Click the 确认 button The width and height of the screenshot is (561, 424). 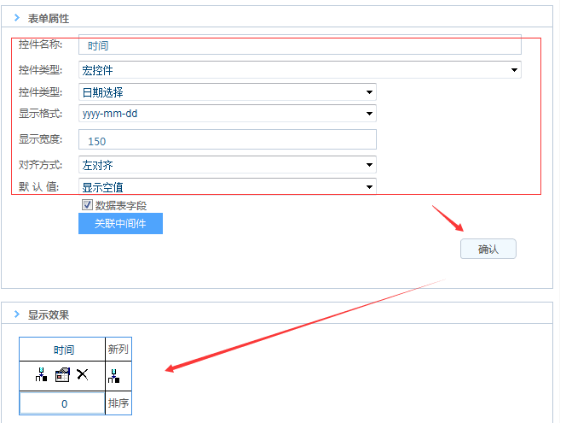coord(488,249)
